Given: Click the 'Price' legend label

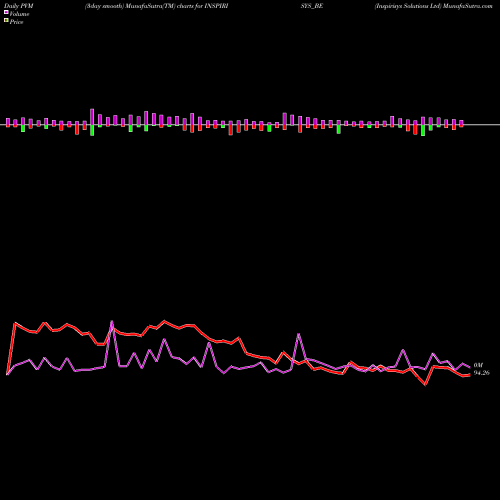Looking at the screenshot, I should click(x=16, y=22).
